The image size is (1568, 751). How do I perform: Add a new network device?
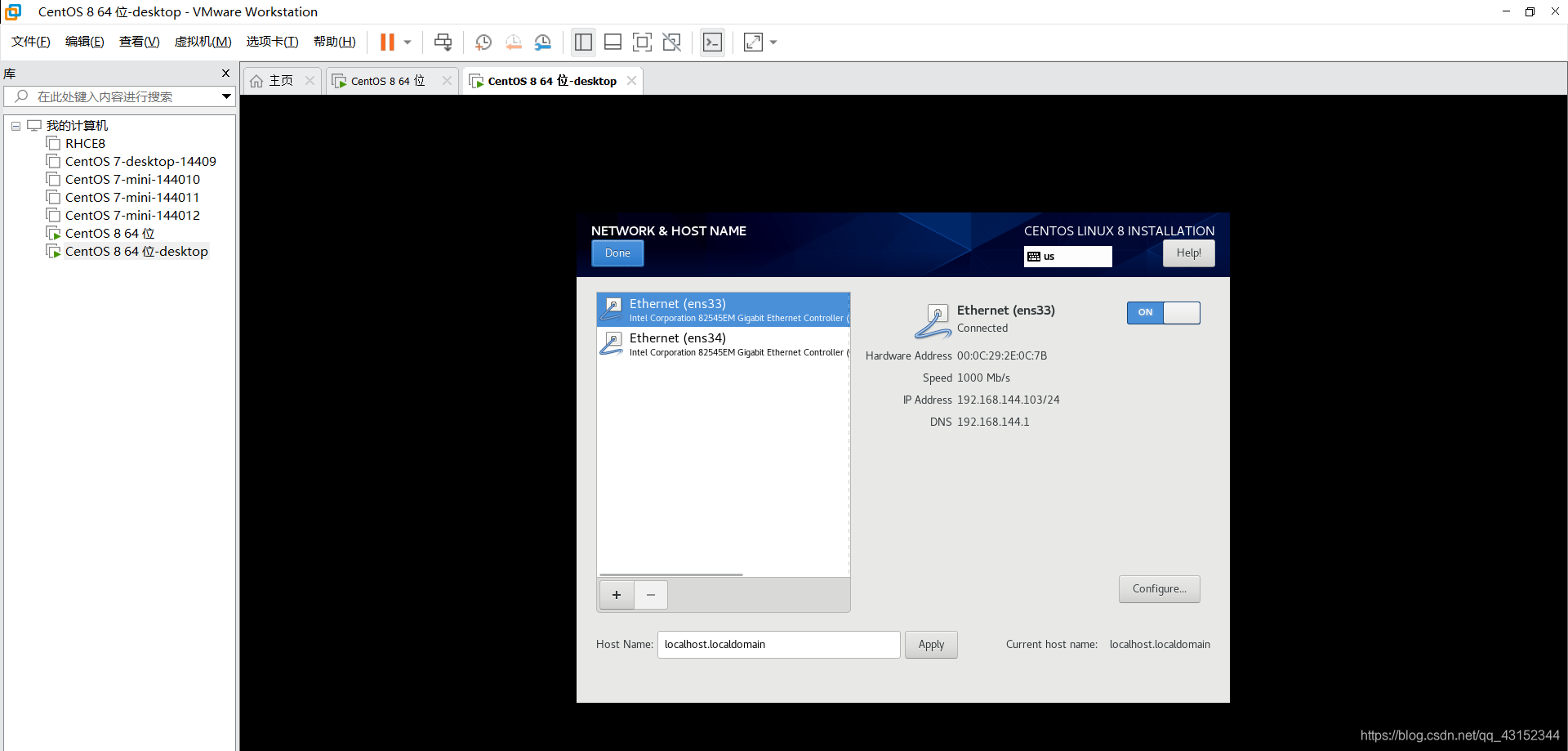click(x=617, y=595)
